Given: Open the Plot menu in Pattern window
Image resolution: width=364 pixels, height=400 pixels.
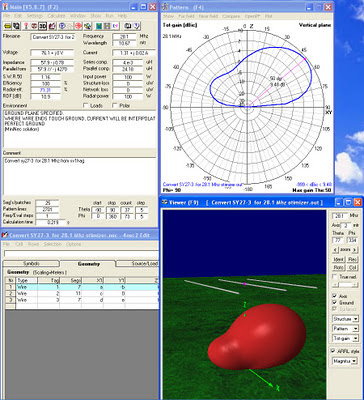Looking at the screenshot, I should pyautogui.click(x=269, y=16).
